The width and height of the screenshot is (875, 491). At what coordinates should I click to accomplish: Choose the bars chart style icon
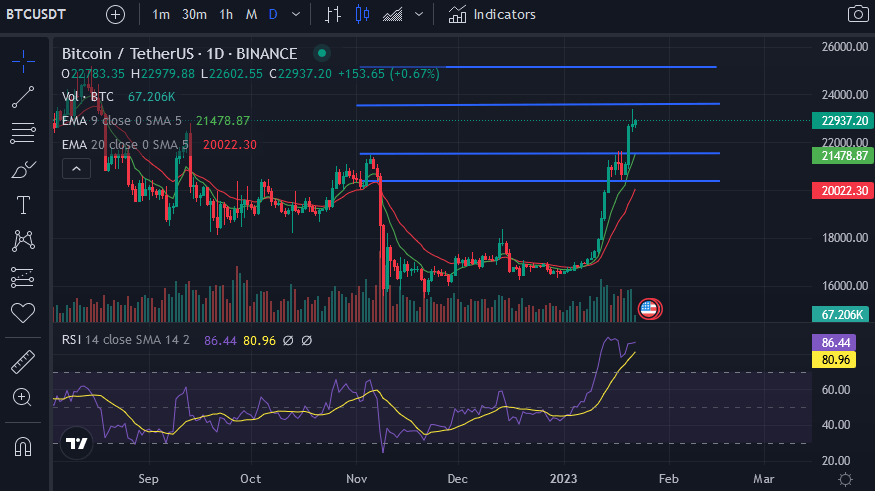333,15
